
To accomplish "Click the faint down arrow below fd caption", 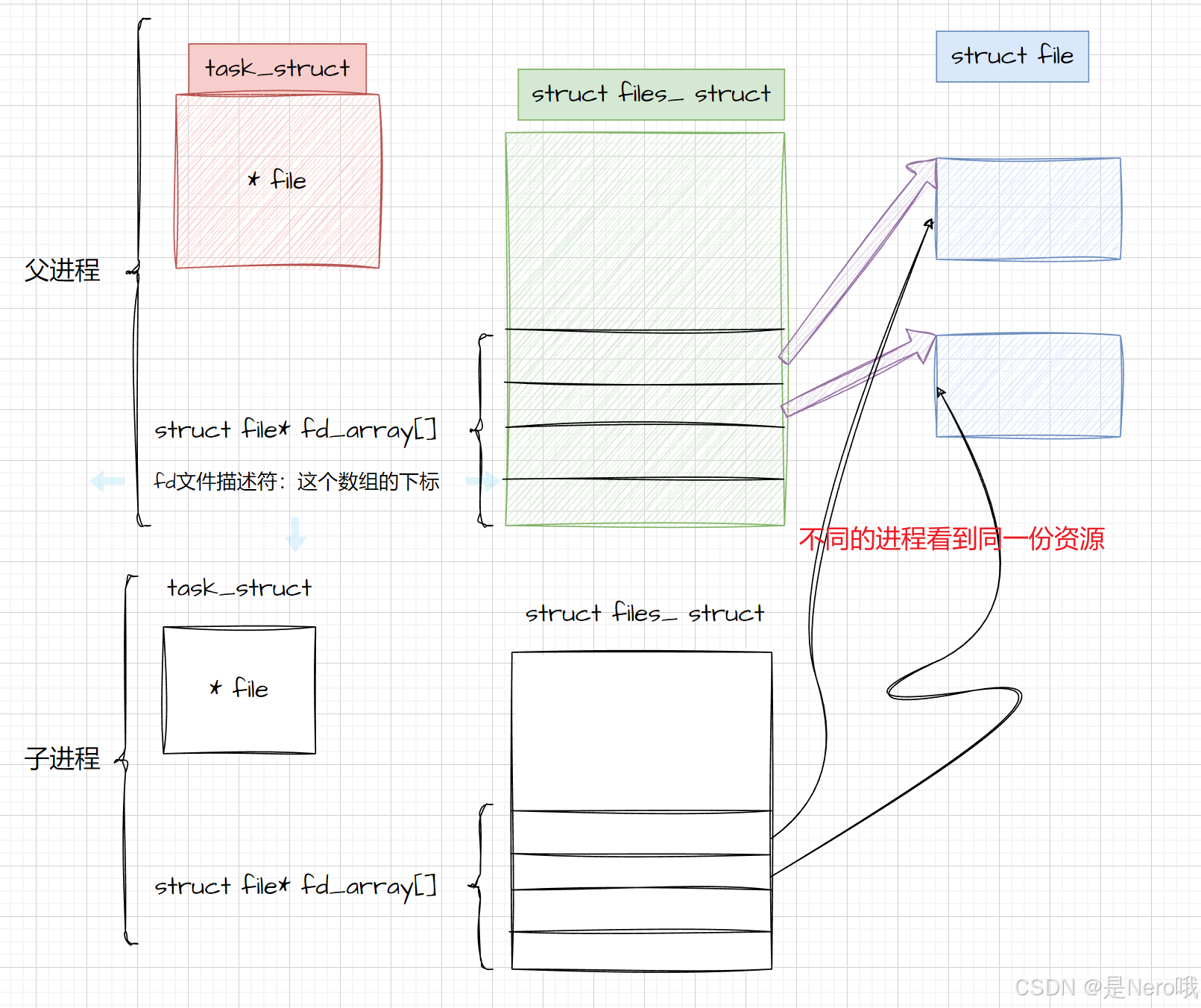I will pyautogui.click(x=296, y=535).
